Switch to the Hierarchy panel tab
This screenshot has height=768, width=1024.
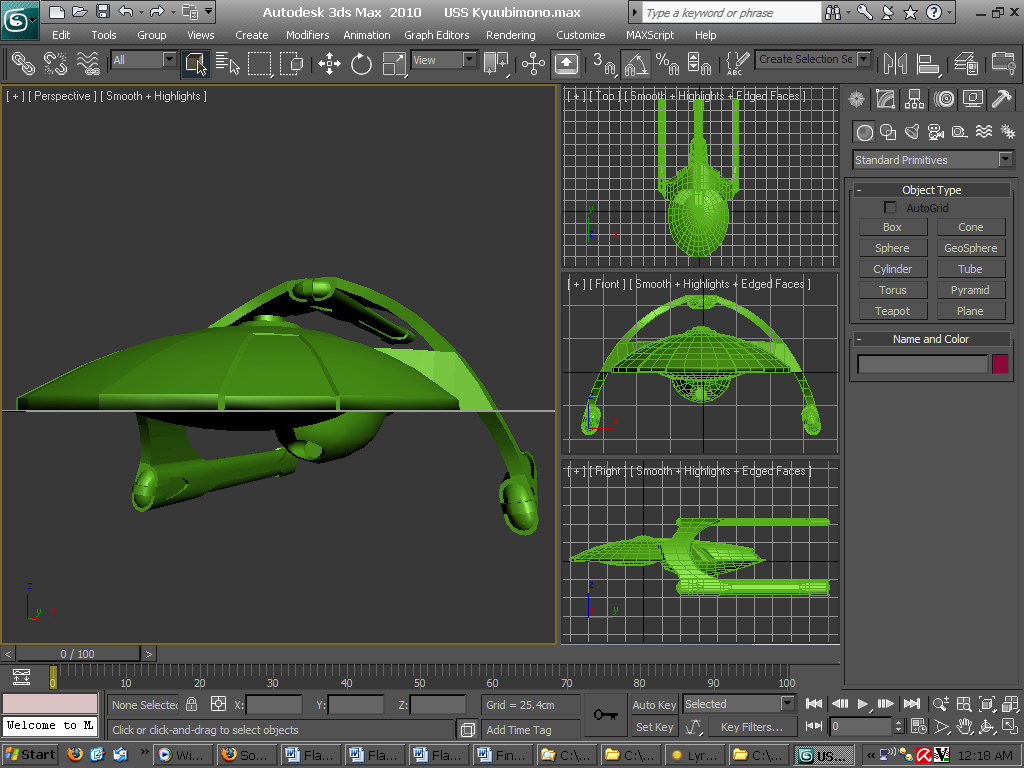coord(914,99)
